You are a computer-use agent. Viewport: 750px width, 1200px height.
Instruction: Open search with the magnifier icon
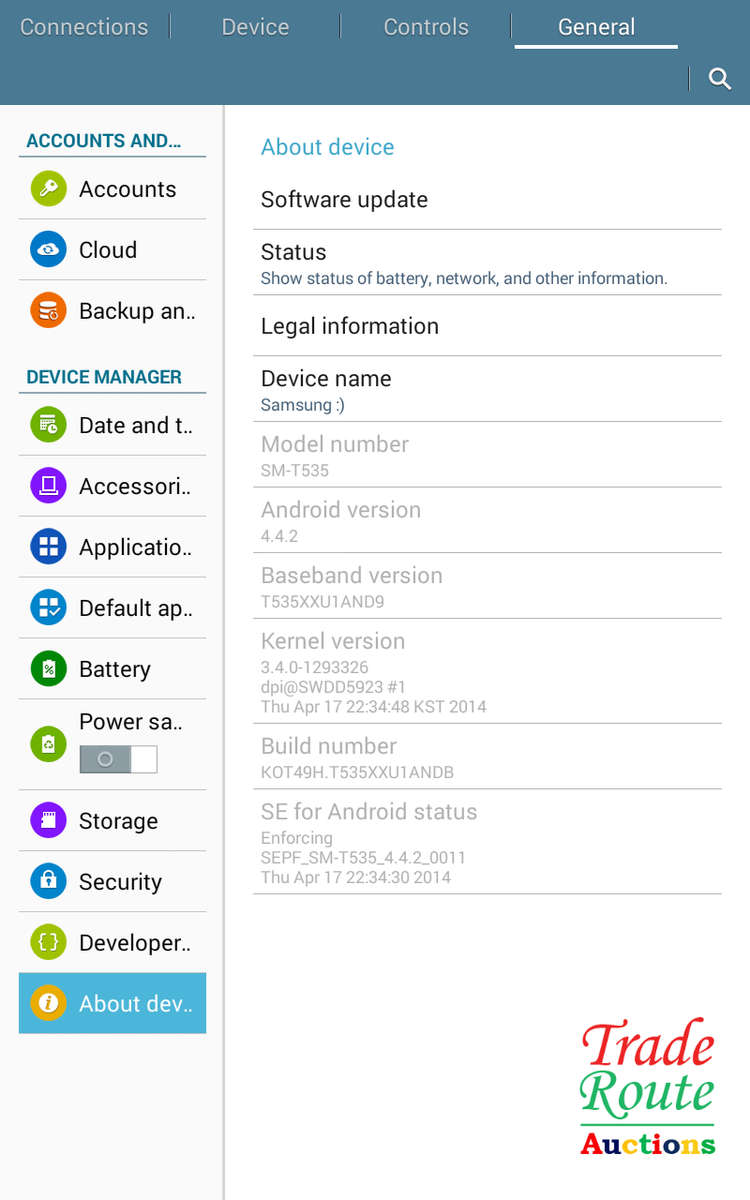click(720, 78)
